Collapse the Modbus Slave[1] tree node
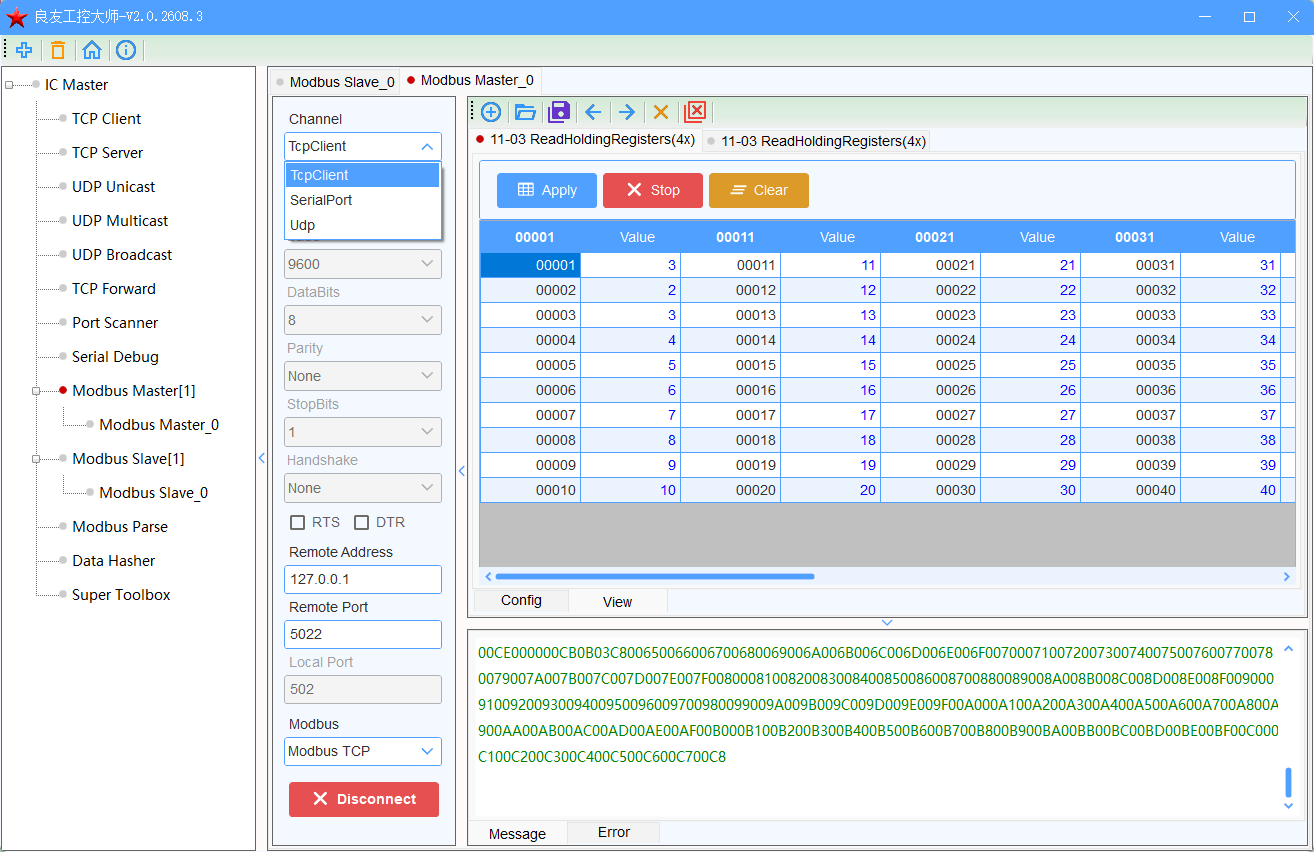The image size is (1314, 852). (36, 459)
